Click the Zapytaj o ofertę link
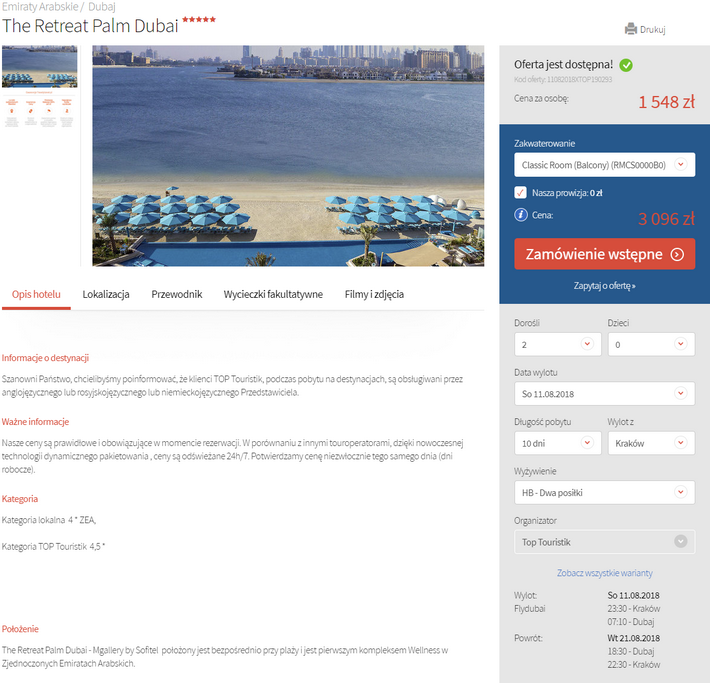Image resolution: width=710 pixels, height=683 pixels. pyautogui.click(x=604, y=286)
